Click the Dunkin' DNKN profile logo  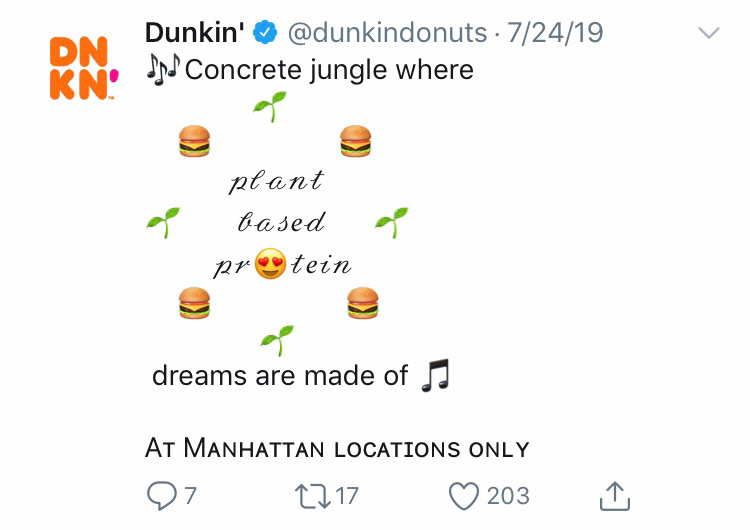[84, 68]
